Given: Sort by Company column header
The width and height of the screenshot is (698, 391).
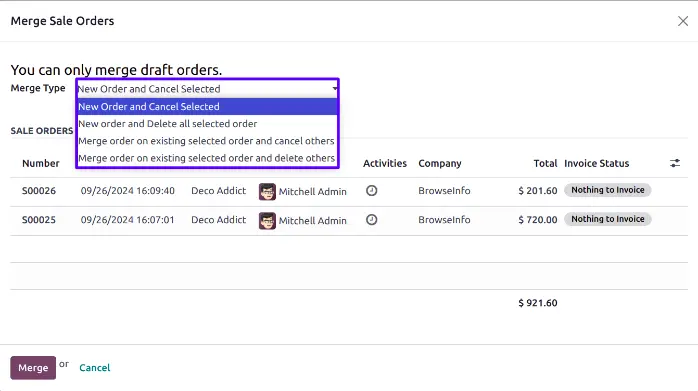Looking at the screenshot, I should (x=440, y=163).
